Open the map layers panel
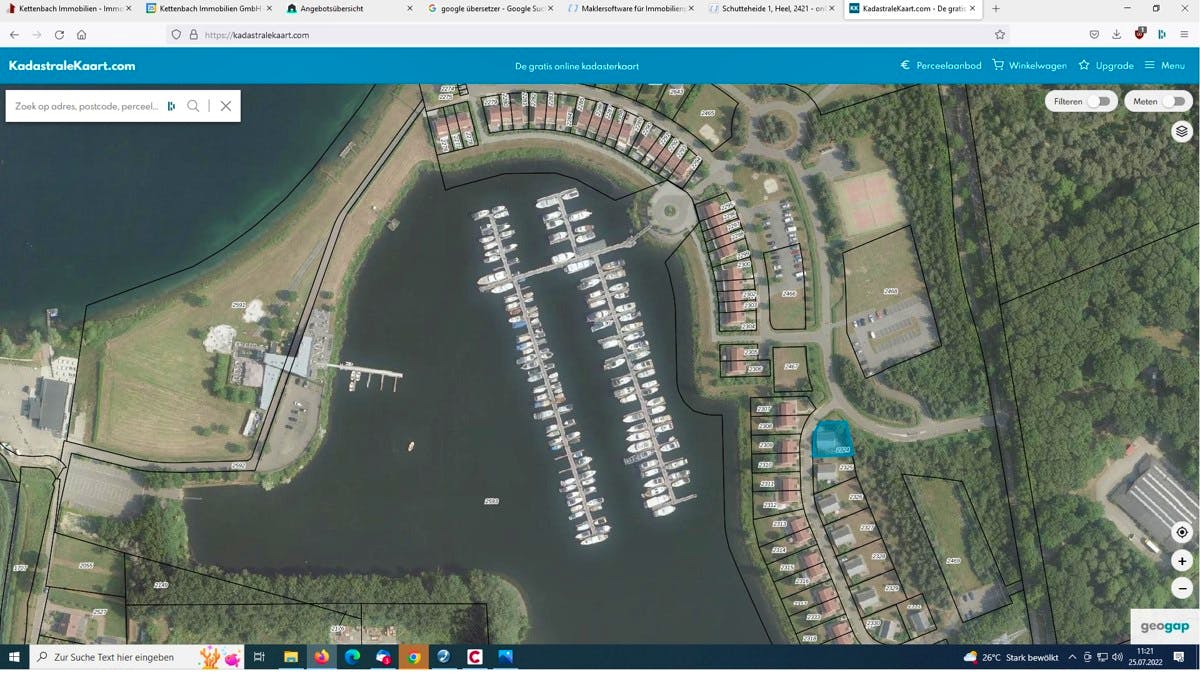The image size is (1200, 675). tap(1181, 131)
